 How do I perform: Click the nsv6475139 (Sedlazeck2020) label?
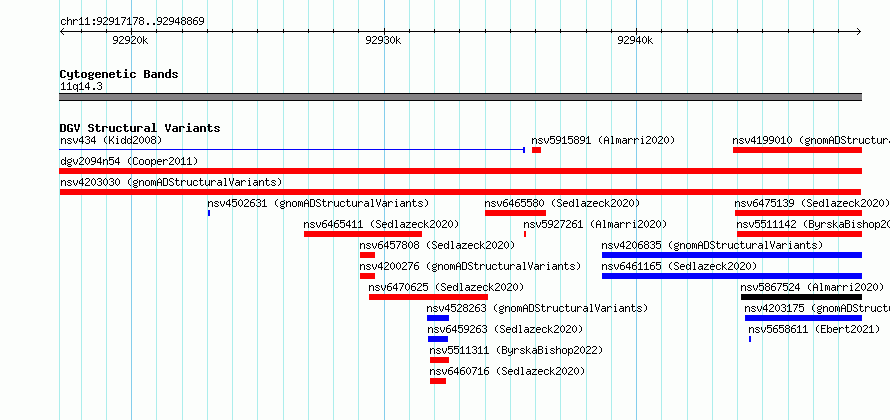812,203
